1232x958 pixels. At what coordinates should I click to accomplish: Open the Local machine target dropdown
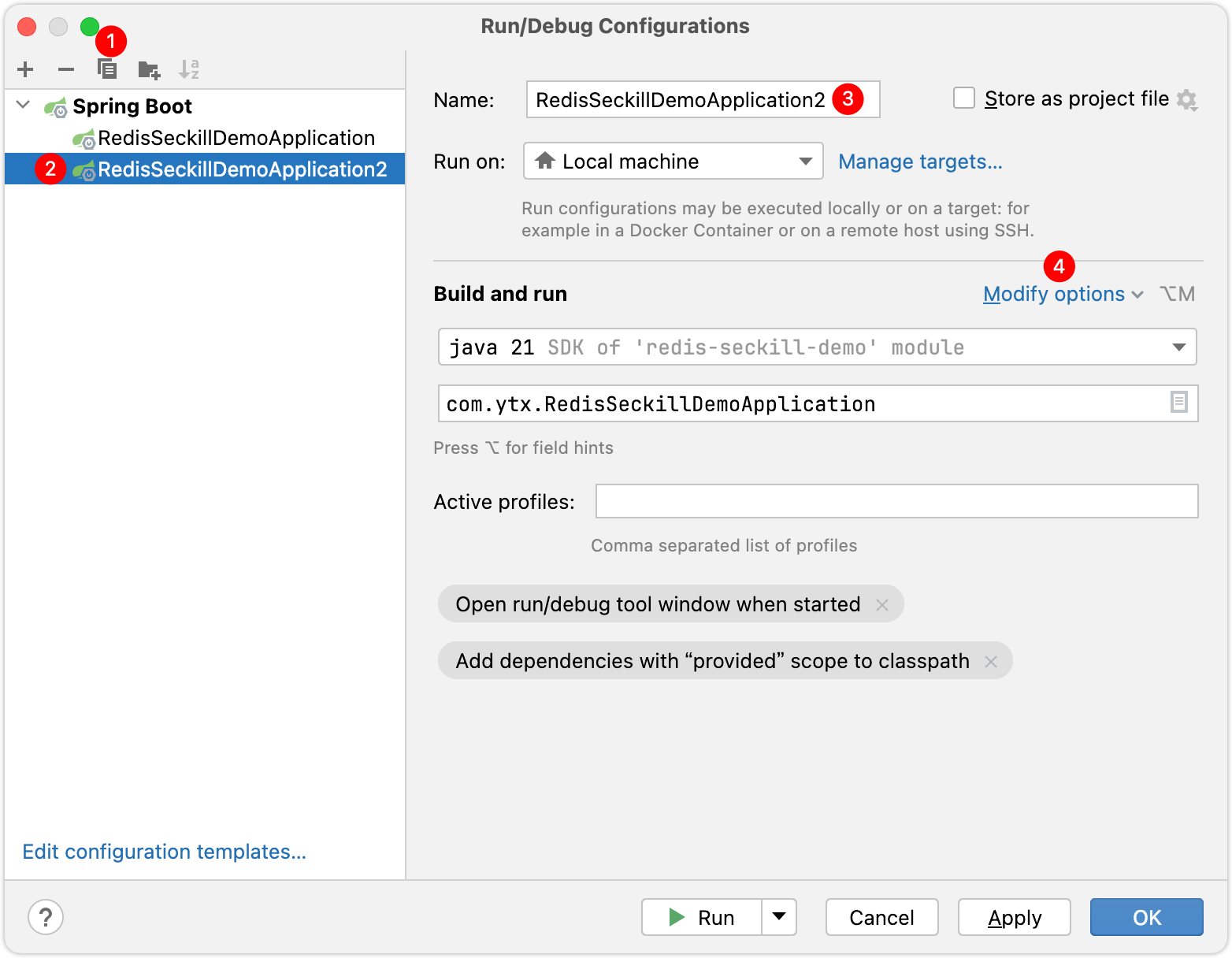click(805, 161)
